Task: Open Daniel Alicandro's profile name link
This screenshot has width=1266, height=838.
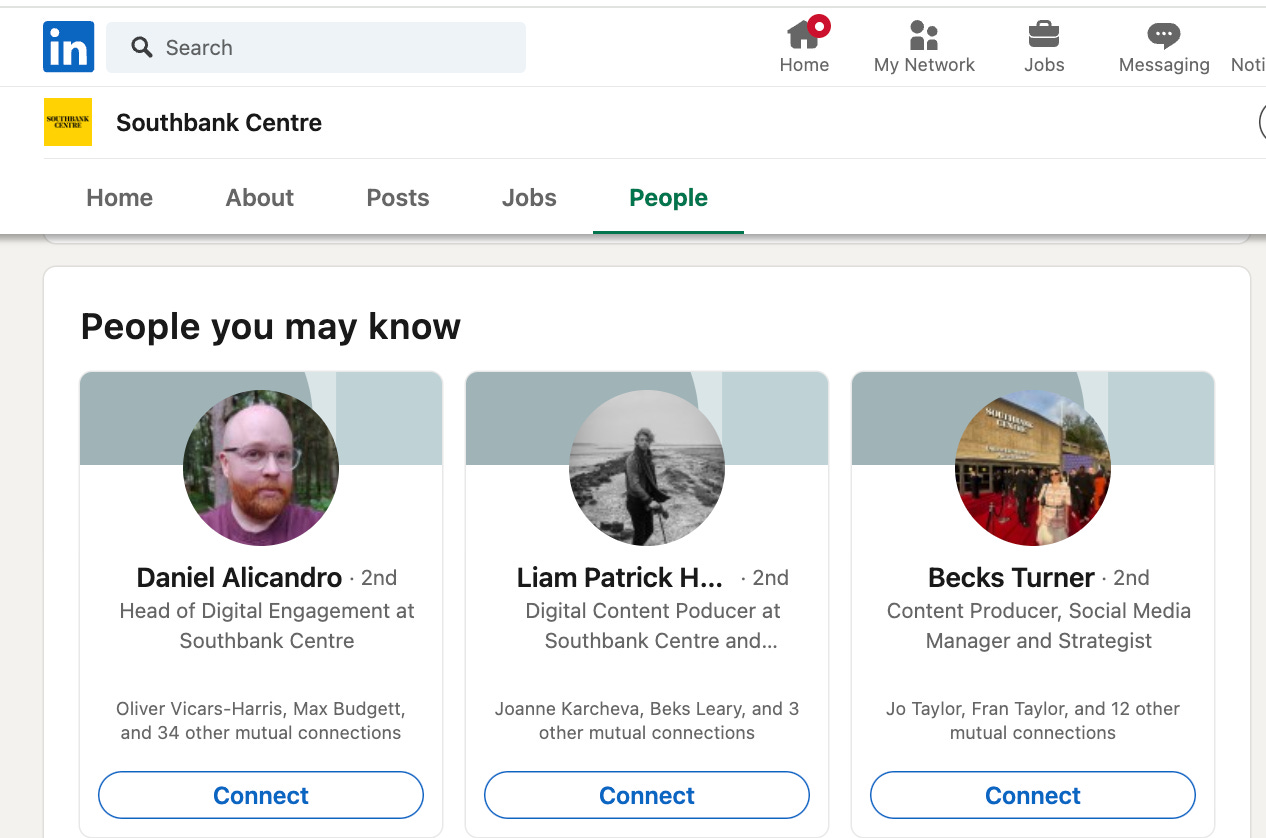Action: (239, 577)
